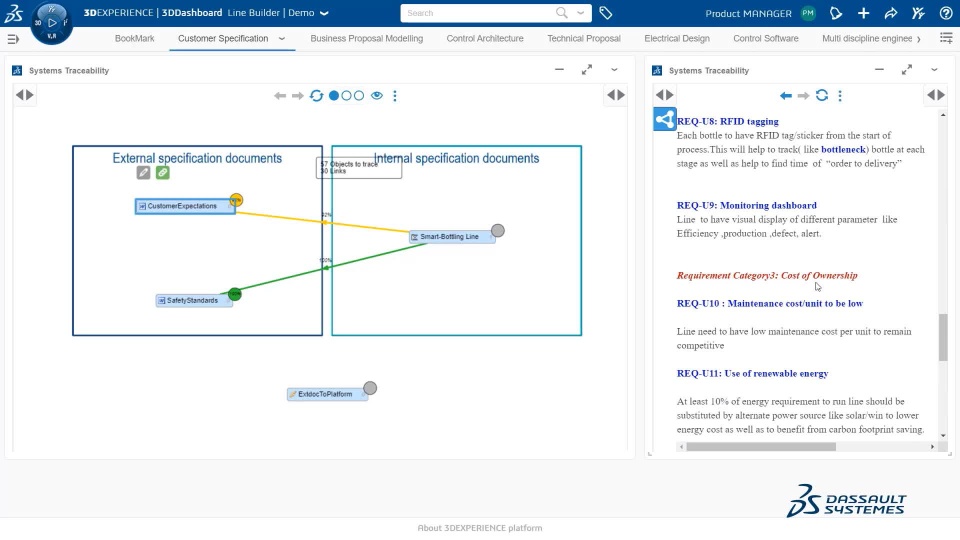Open the bottleneck link in REQ-U8

843,149
